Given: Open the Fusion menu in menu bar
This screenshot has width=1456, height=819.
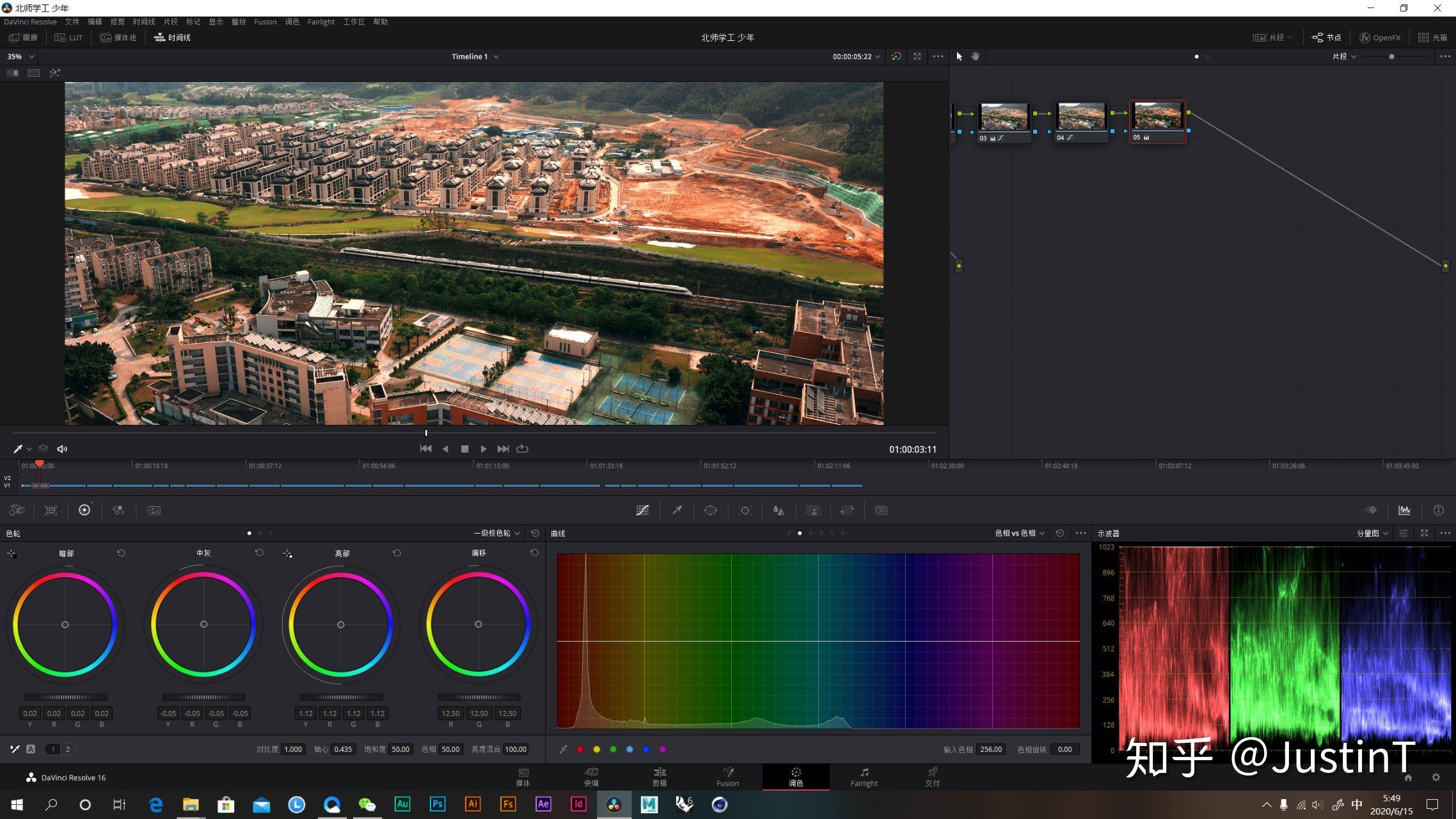Looking at the screenshot, I should coord(265,22).
